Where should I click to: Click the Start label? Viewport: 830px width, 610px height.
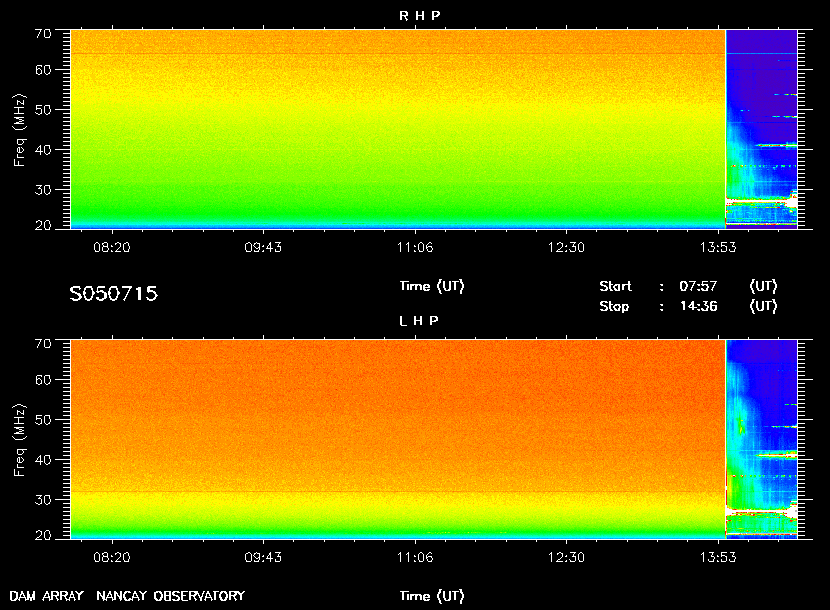[615, 286]
